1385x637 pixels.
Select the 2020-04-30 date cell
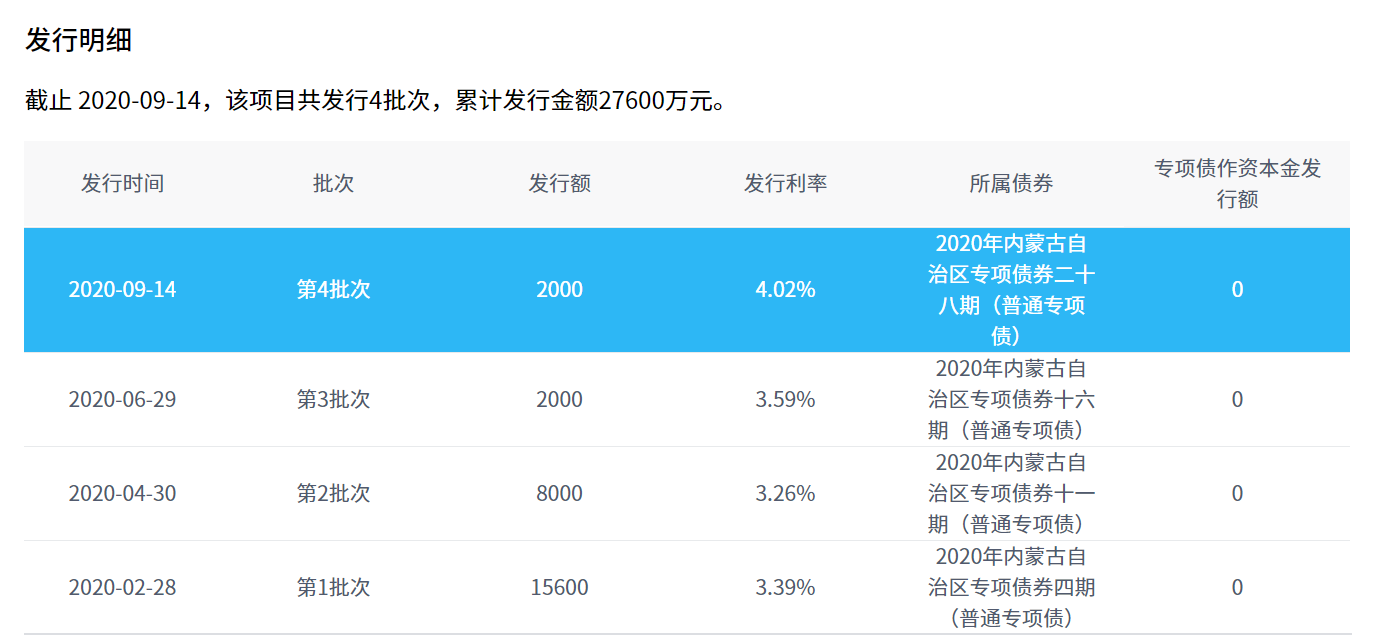point(122,494)
